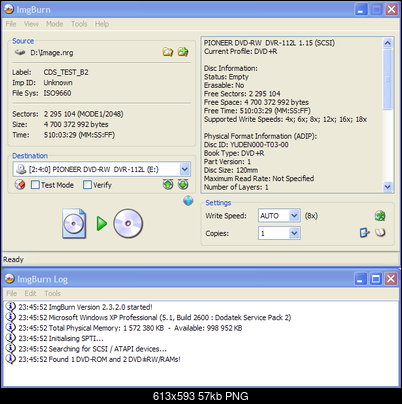
Task: Select the Searching for SCSI / ATAPI log entry
Action: point(93,349)
